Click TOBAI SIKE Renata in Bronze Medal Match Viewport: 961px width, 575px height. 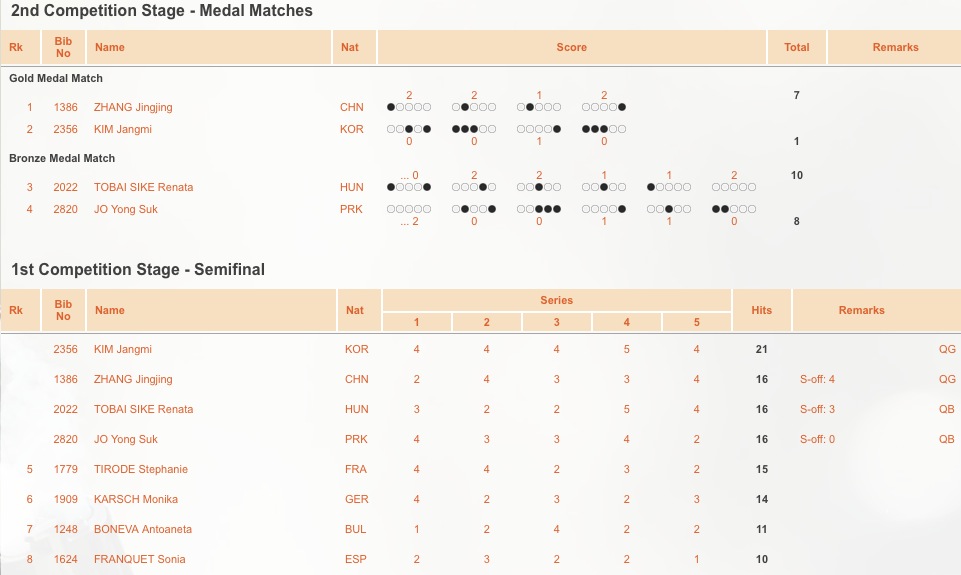click(x=143, y=188)
